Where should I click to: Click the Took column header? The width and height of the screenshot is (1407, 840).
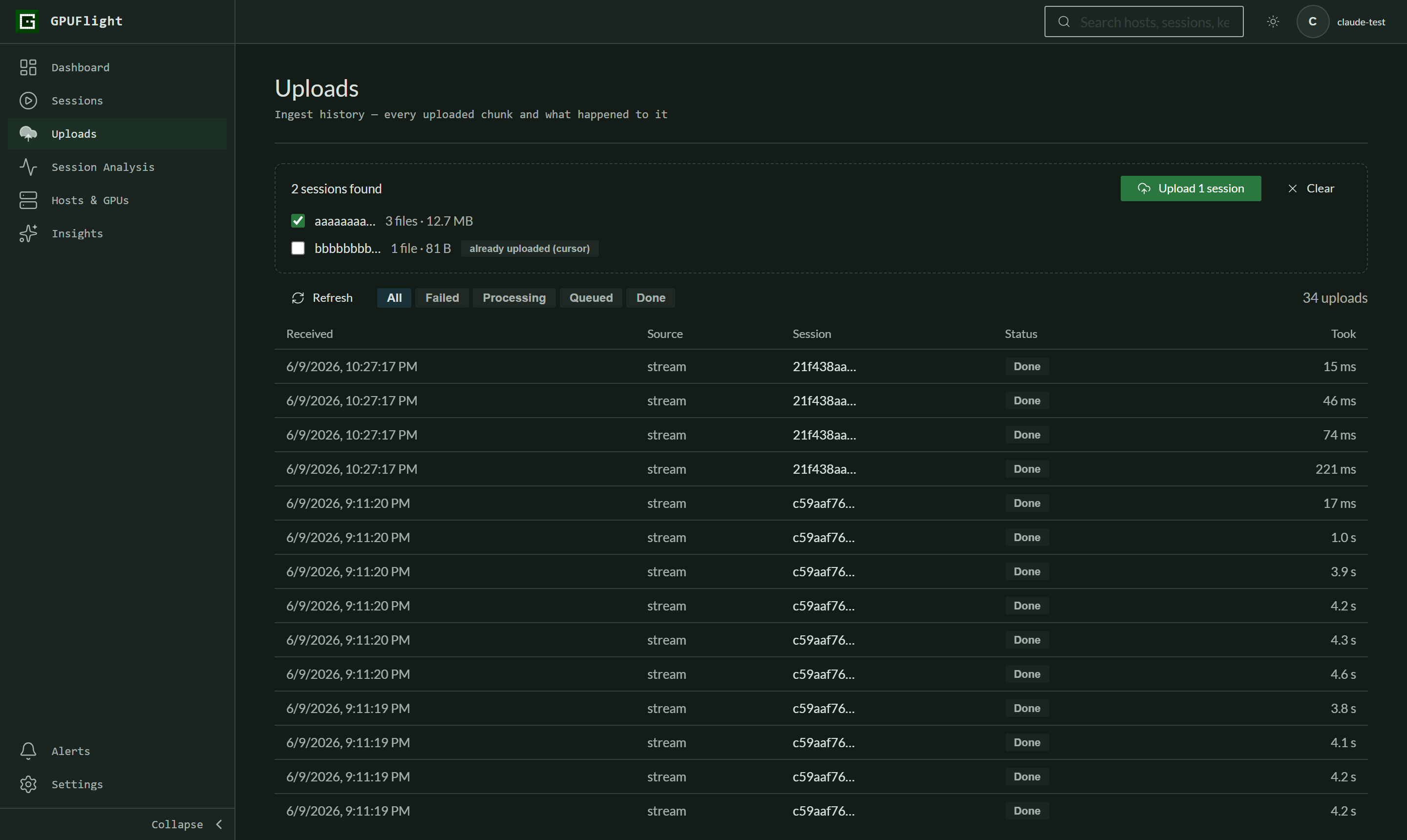[1343, 334]
